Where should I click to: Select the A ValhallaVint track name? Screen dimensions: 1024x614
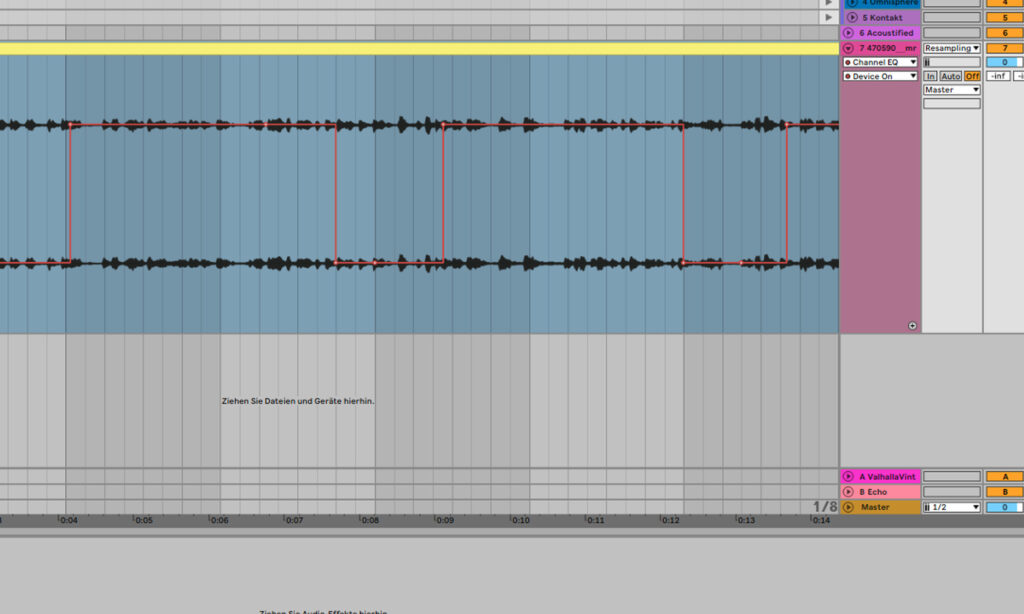pyautogui.click(x=887, y=477)
